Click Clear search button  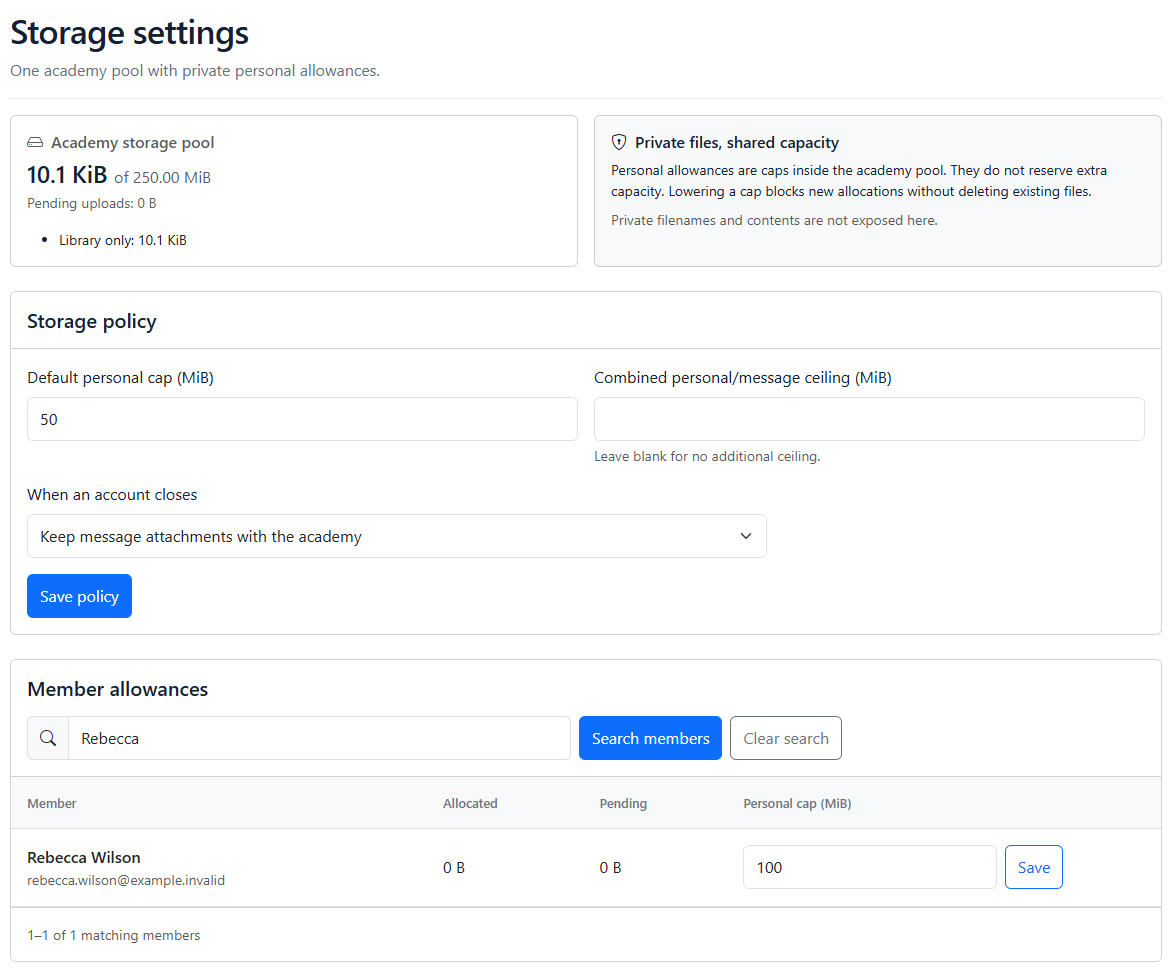pyautogui.click(x=786, y=739)
